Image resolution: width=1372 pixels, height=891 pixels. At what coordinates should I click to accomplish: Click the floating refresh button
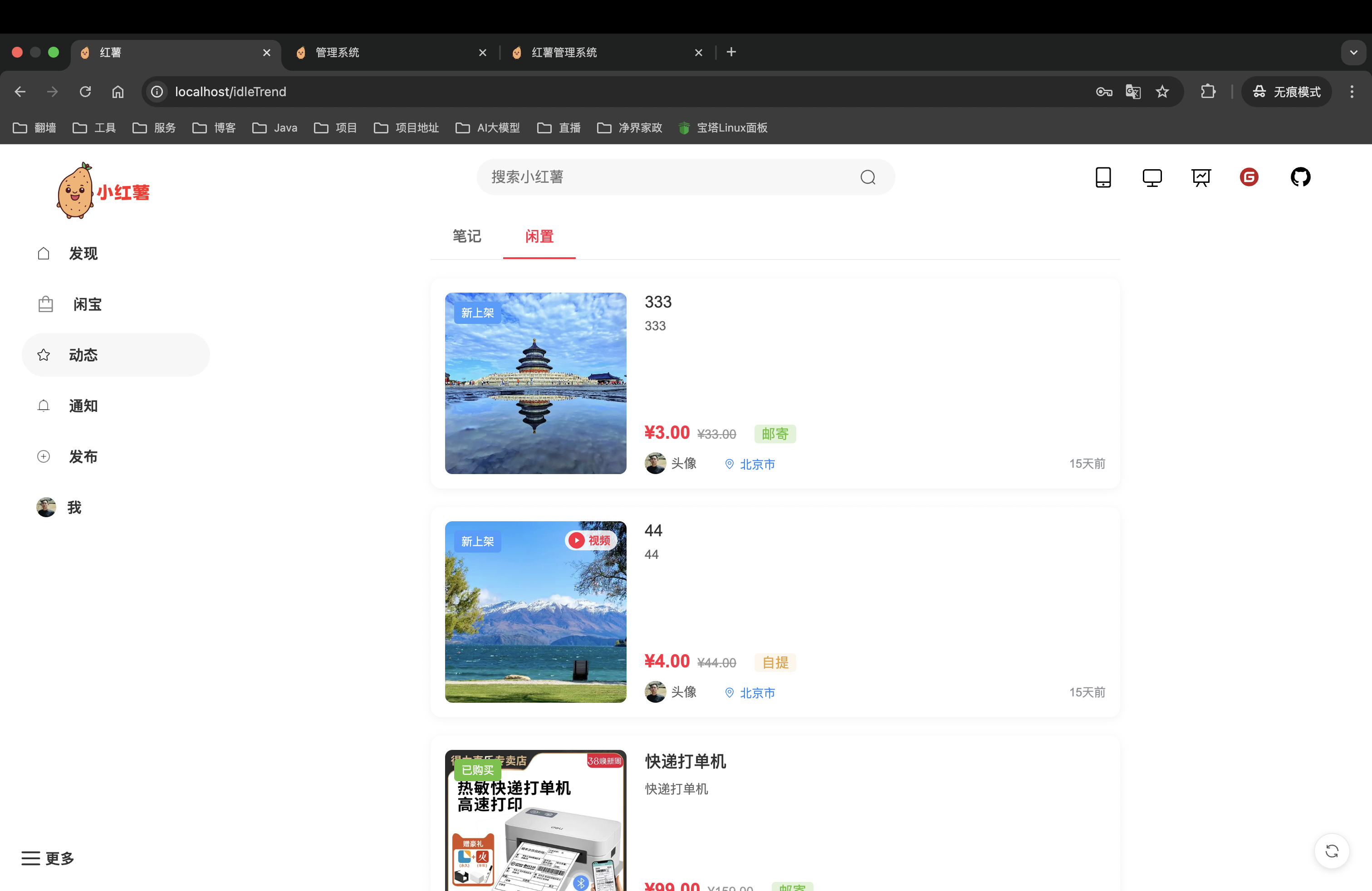(x=1332, y=851)
